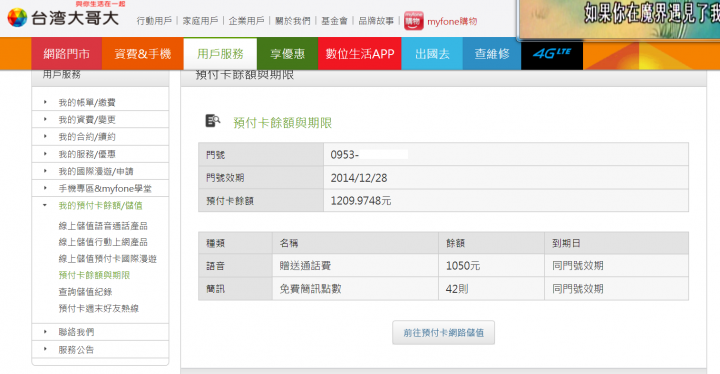This screenshot has width=720, height=374.
Task: Expand 手機專區&myfone學堂 sidebar item
Action: tap(105, 189)
